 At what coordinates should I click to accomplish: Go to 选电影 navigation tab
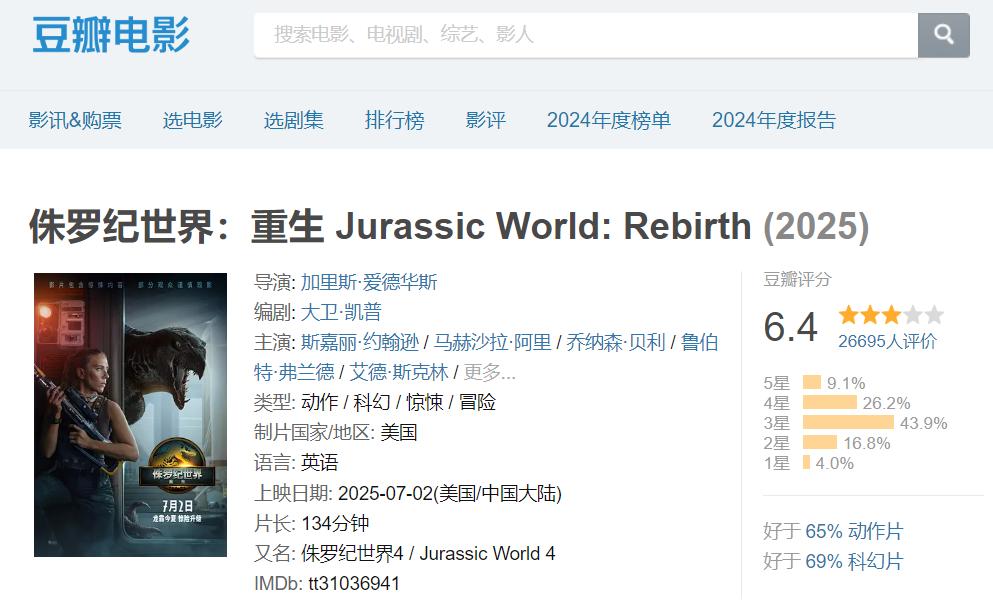(193, 120)
